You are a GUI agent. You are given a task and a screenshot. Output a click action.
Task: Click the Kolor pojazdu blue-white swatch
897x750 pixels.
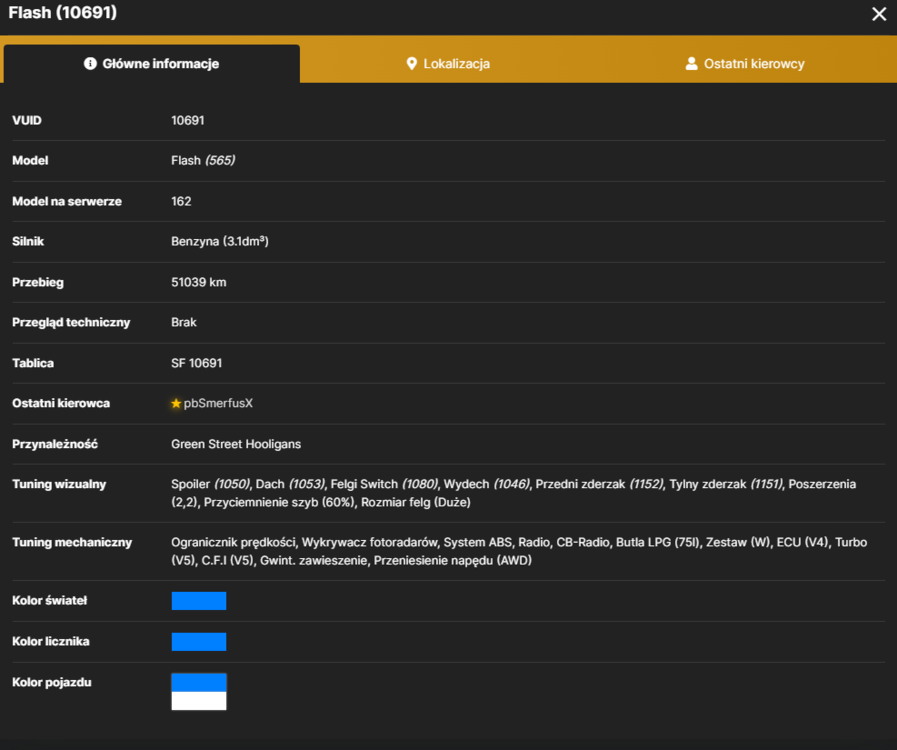point(199,692)
